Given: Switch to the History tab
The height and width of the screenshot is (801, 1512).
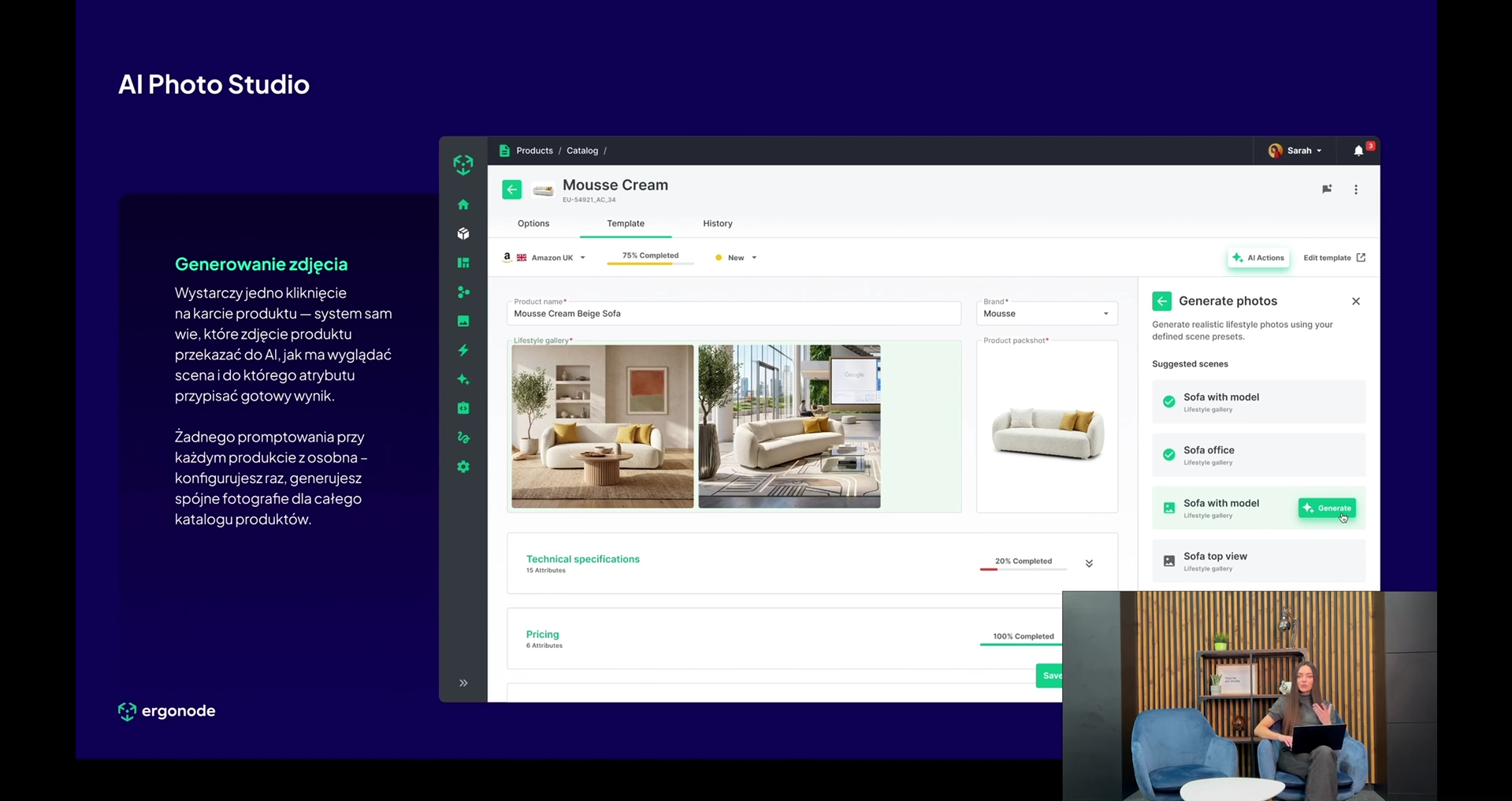Looking at the screenshot, I should [x=718, y=223].
